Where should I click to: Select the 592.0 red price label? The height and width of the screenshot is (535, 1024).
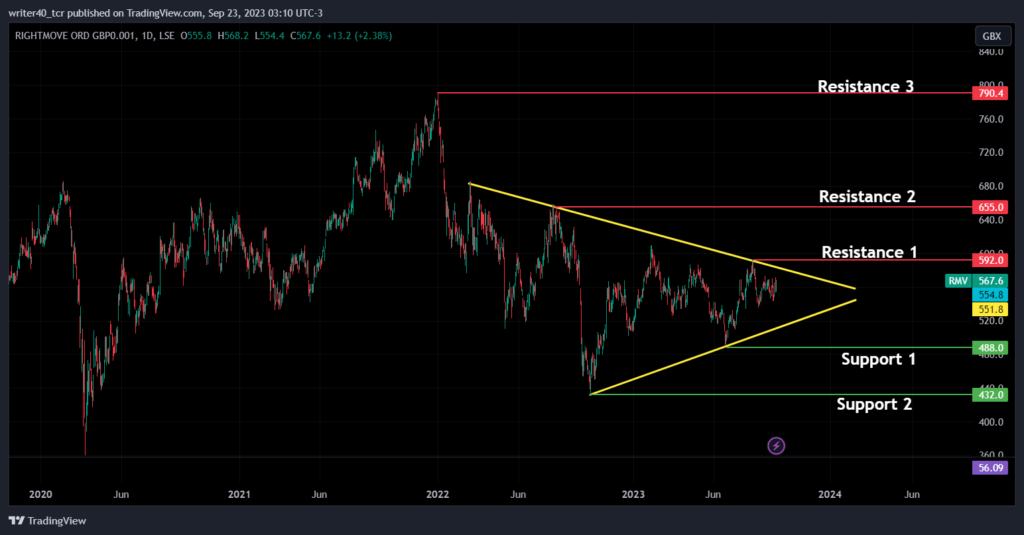(990, 260)
